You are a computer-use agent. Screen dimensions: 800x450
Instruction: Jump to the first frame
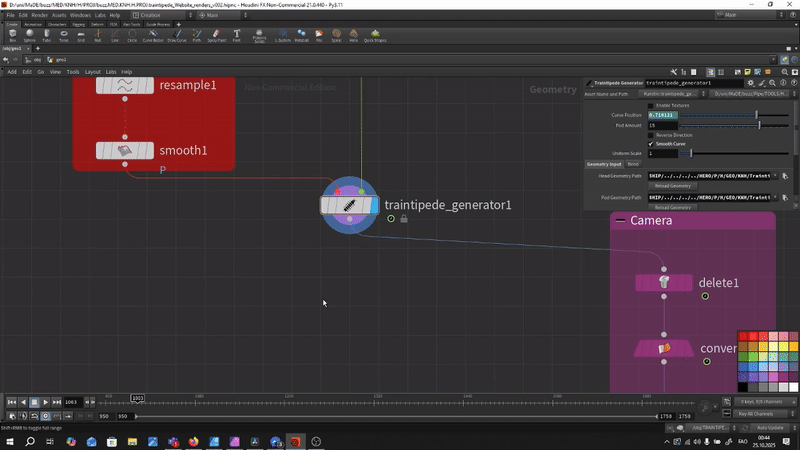12,402
